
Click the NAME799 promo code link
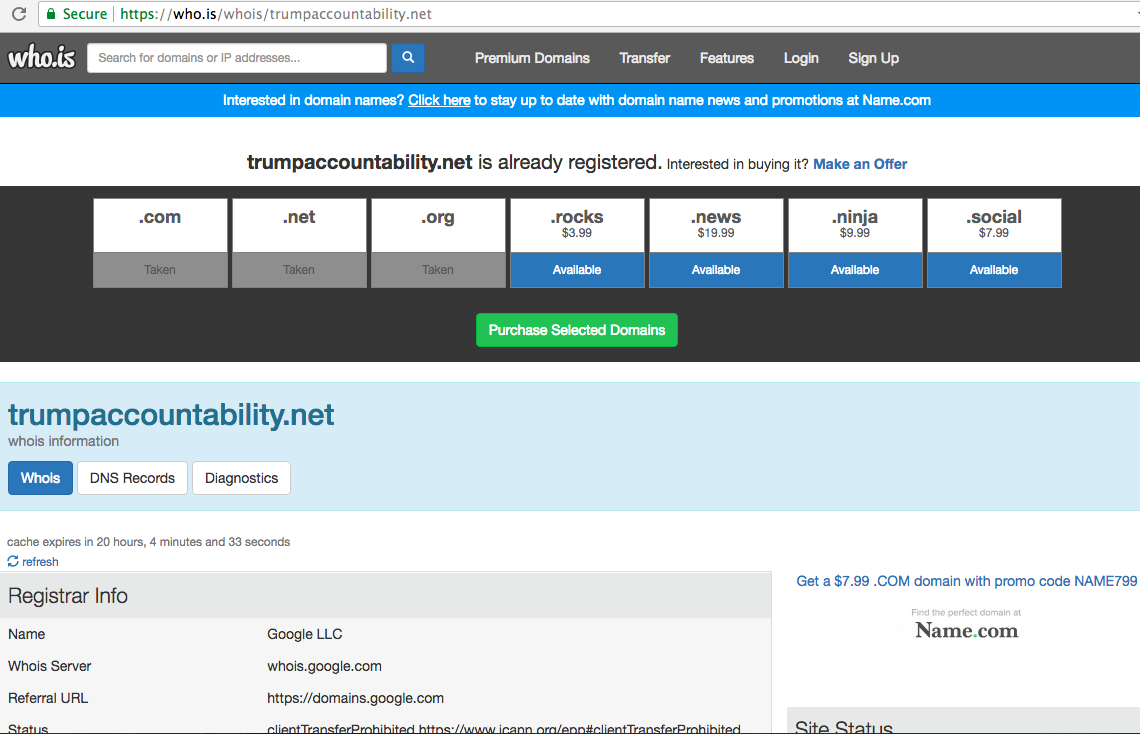point(966,581)
